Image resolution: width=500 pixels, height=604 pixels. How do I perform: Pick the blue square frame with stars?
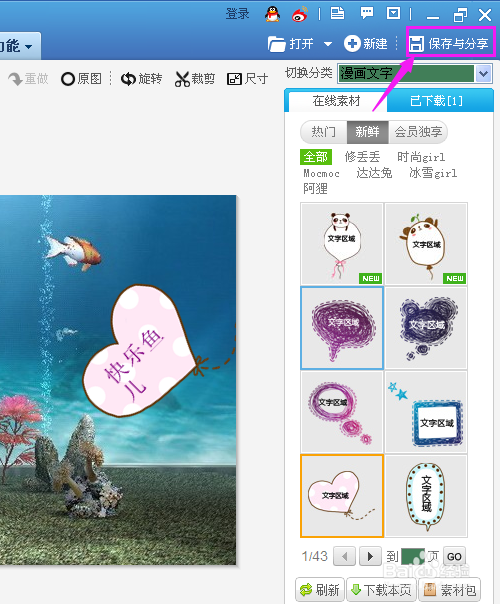pos(426,412)
